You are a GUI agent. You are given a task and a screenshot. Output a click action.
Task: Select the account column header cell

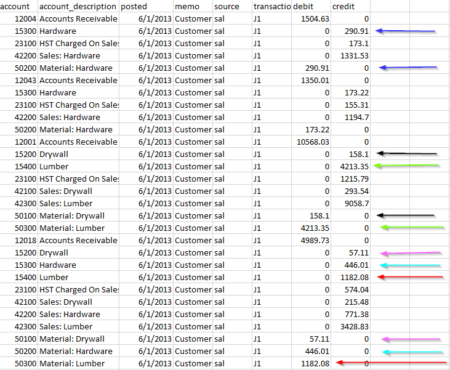(18, 6)
